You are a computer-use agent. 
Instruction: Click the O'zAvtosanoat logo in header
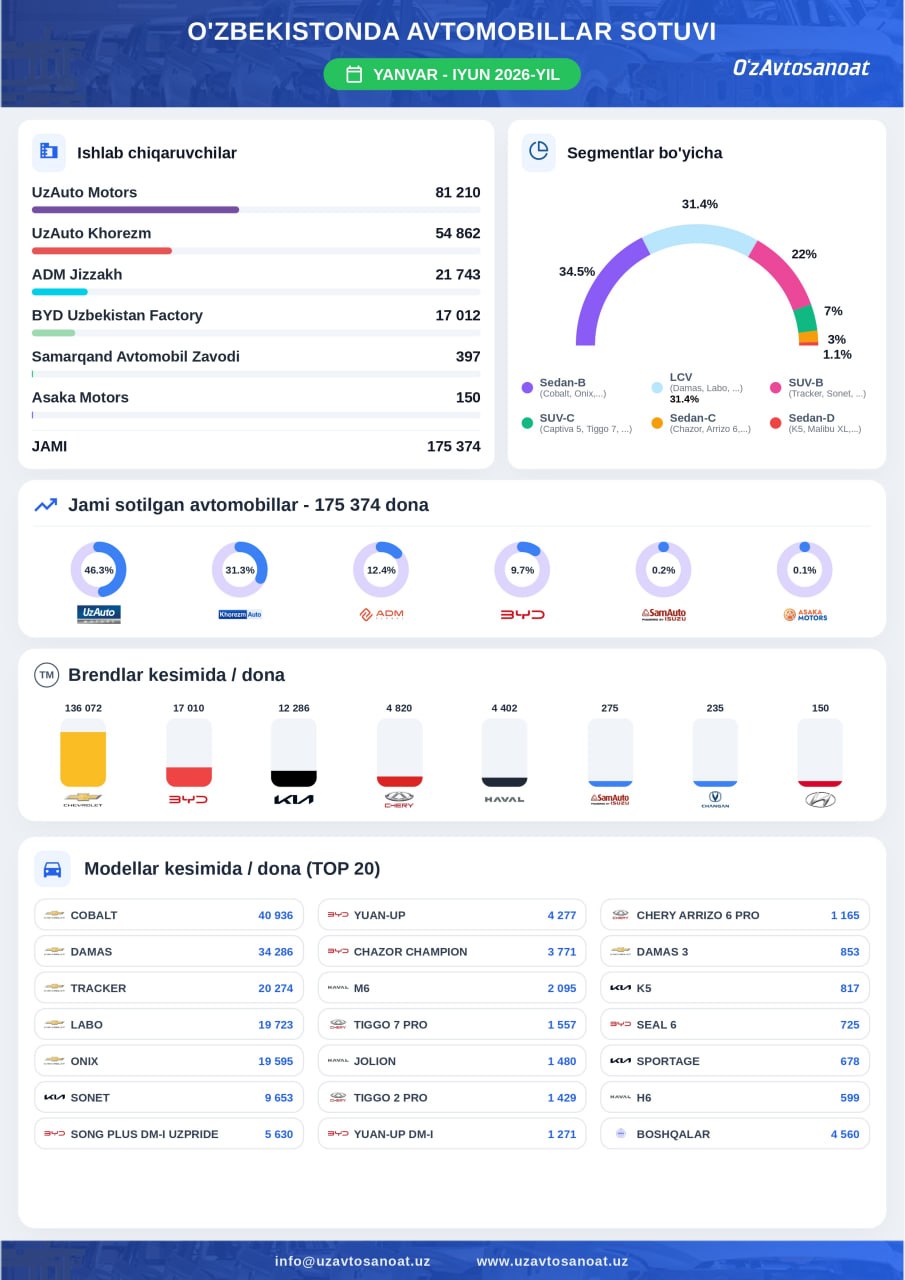pos(801,68)
